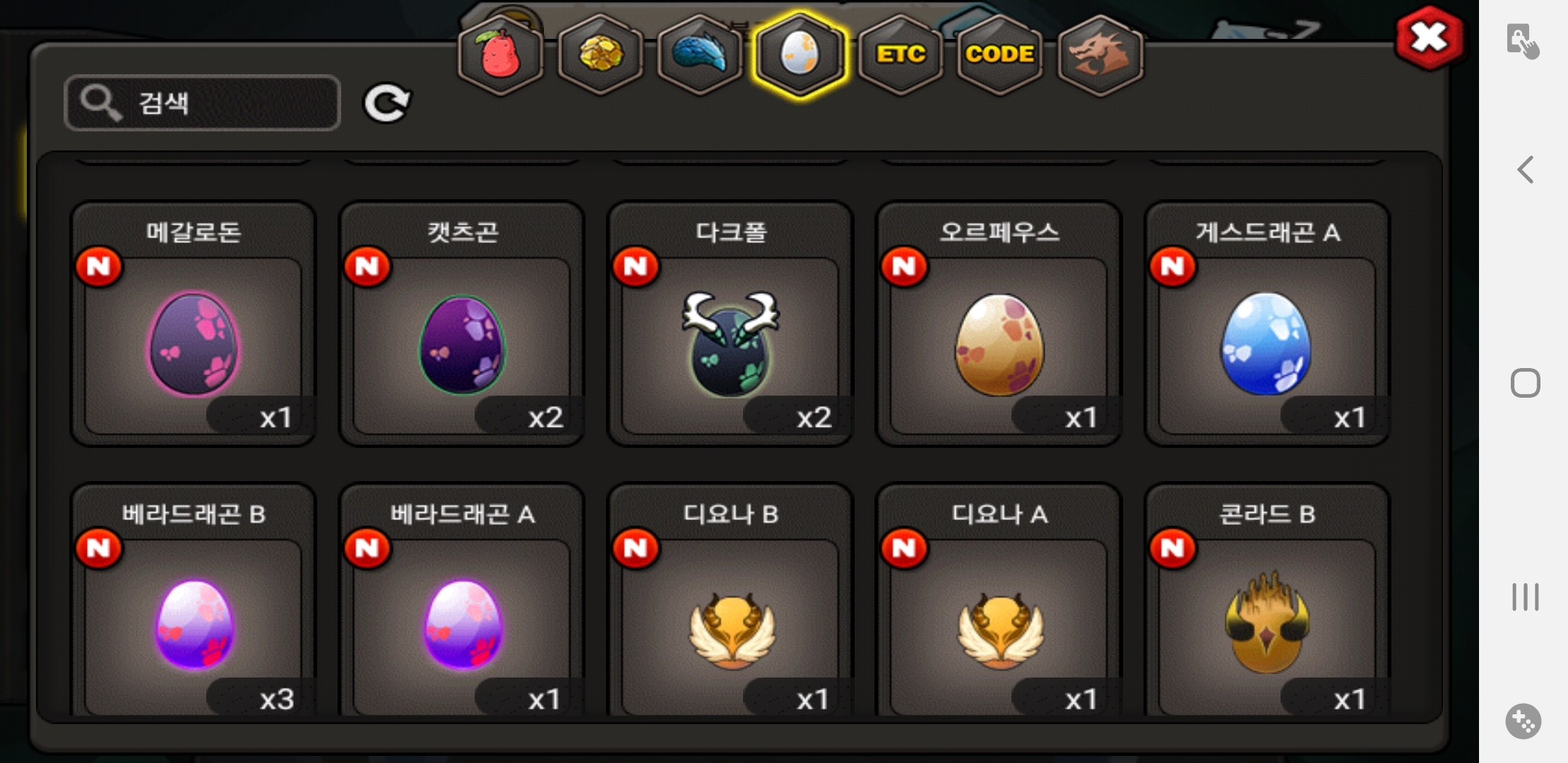Viewport: 1568px width, 763px height.
Task: Select the brown dragon head tab
Action: pos(1100,55)
